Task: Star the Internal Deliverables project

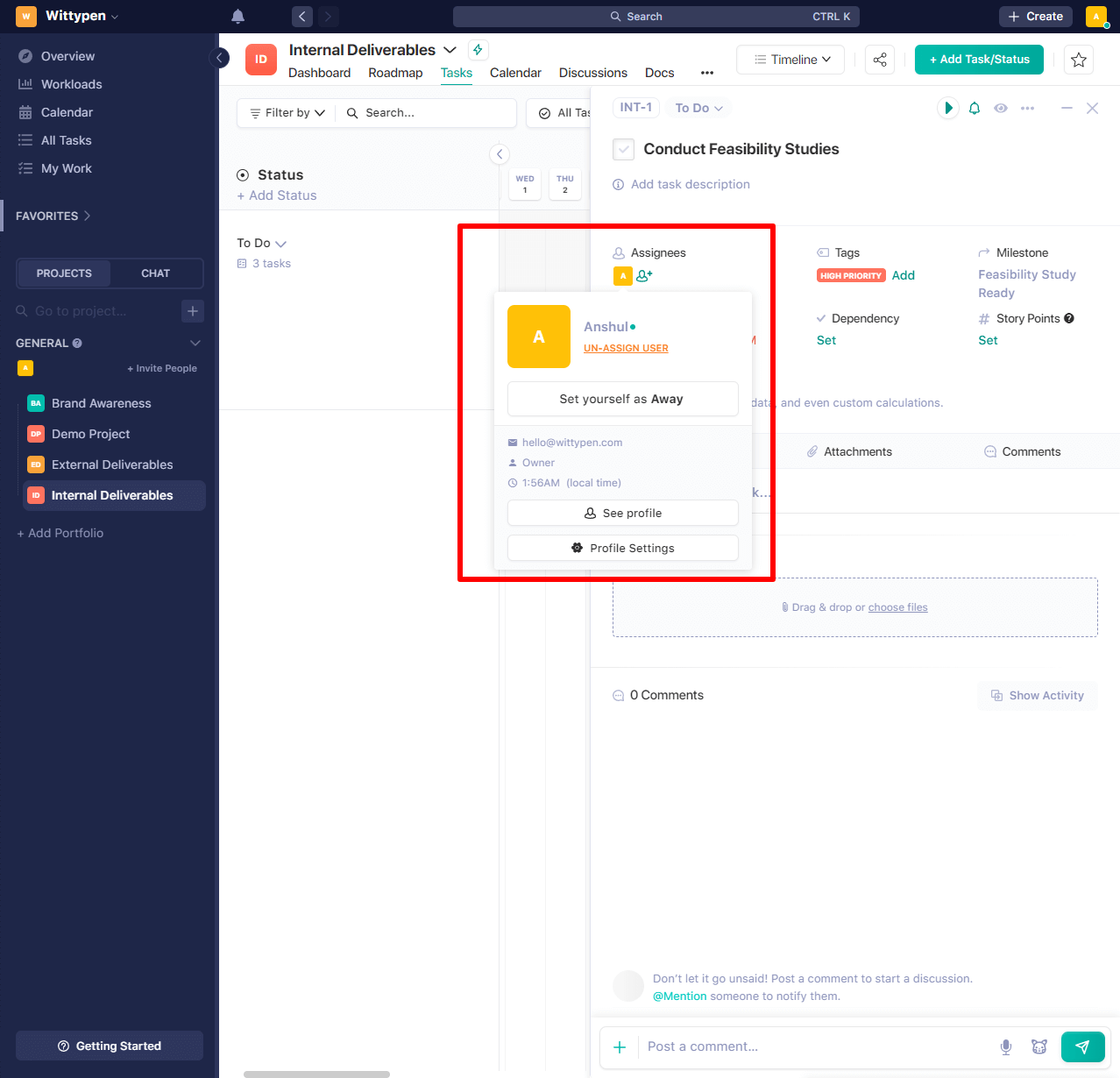Action: pos(1079,60)
